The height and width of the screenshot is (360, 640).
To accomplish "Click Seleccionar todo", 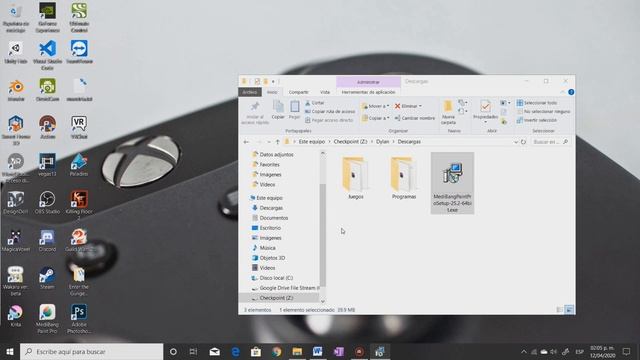I will (537, 103).
